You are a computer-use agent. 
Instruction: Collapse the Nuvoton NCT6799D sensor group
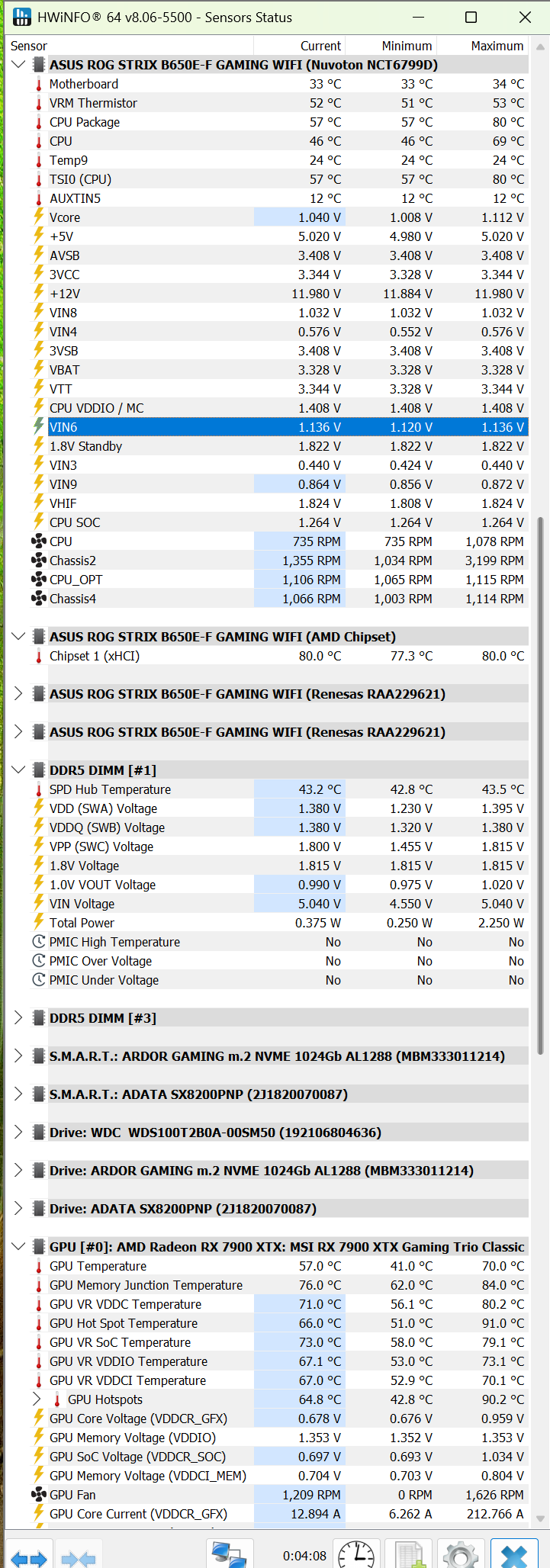(19, 65)
